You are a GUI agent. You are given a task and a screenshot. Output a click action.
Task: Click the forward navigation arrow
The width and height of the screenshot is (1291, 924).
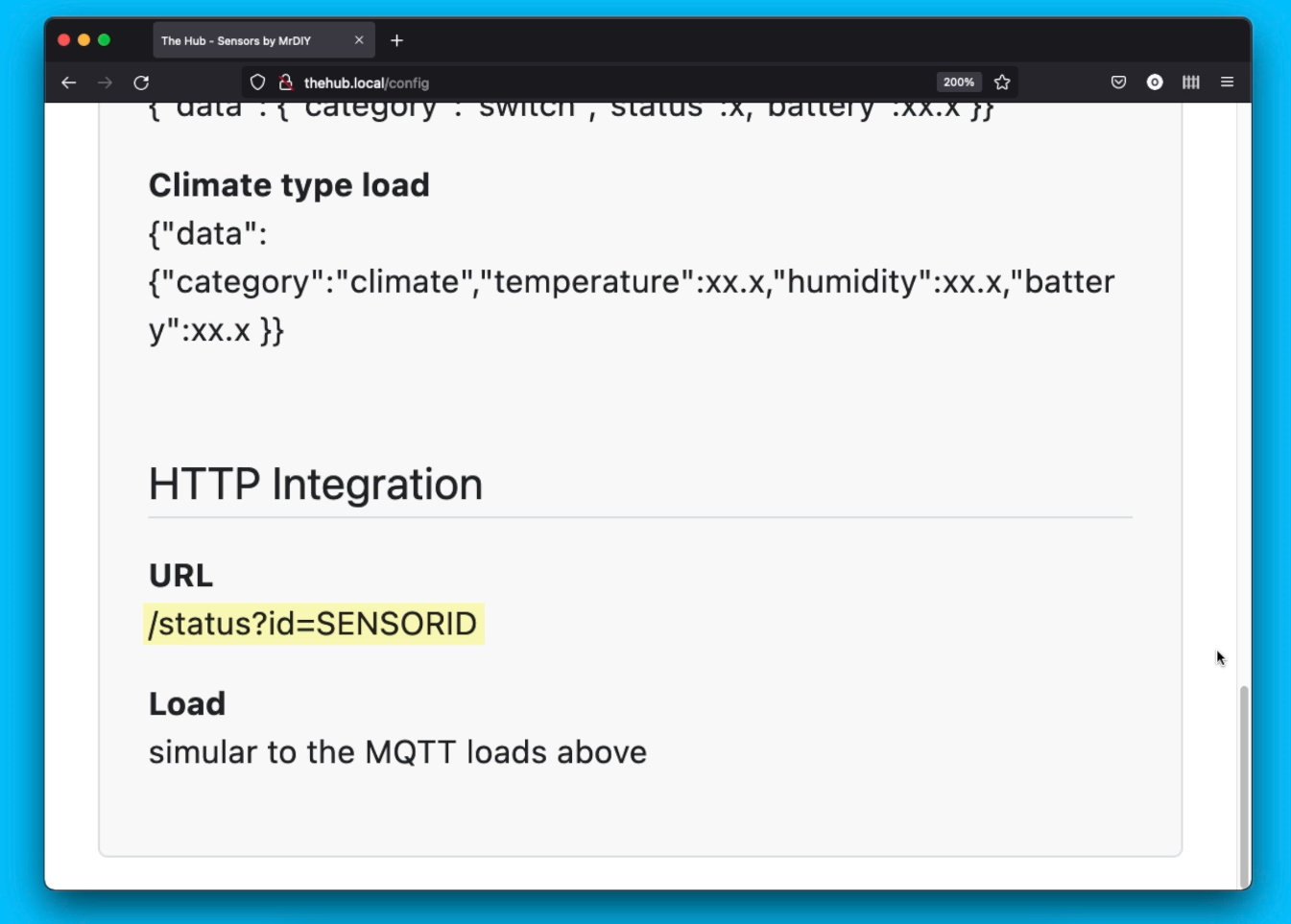(x=104, y=83)
